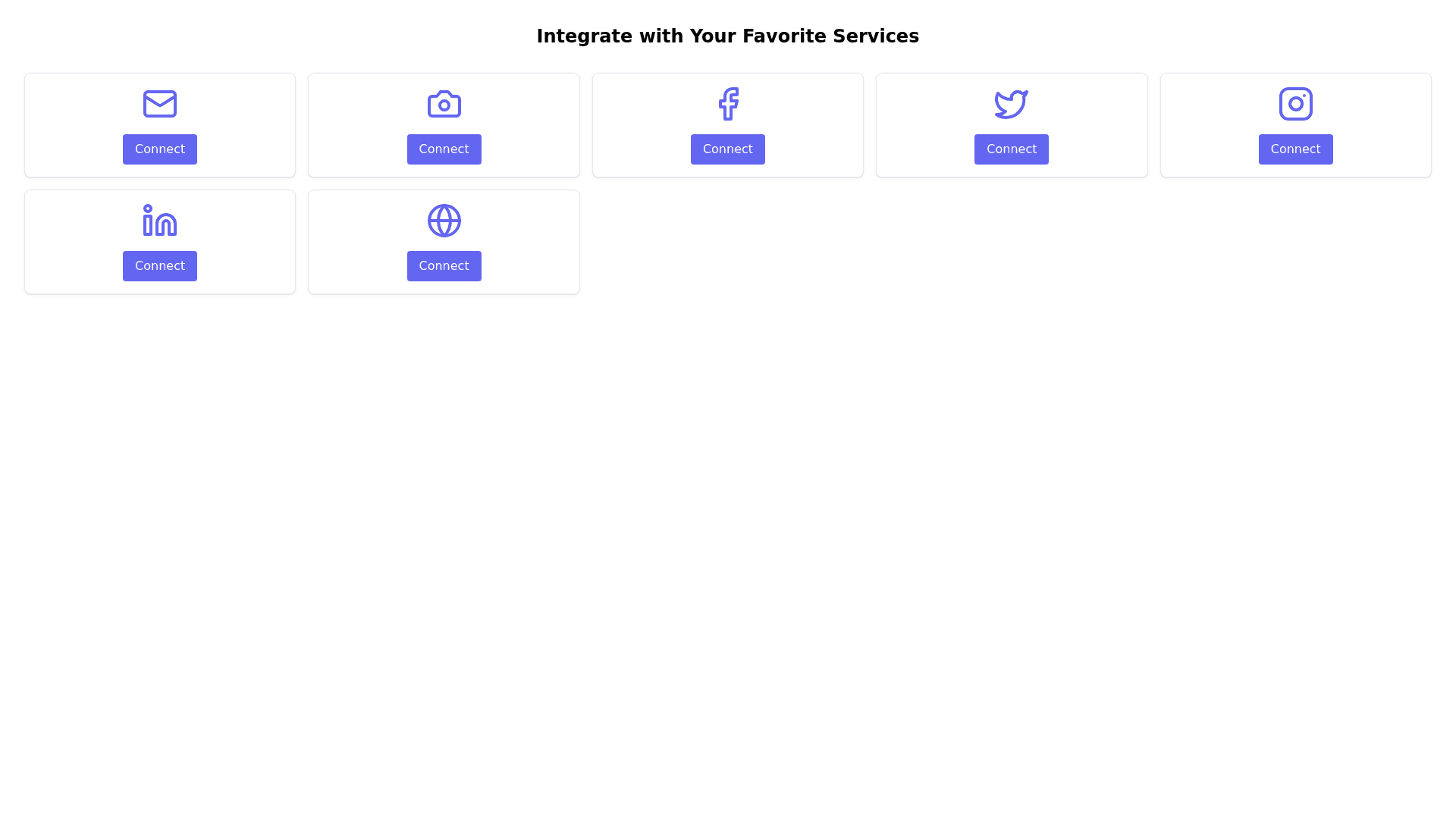
Task: Connect the LinkedIn integration
Action: [x=159, y=266]
